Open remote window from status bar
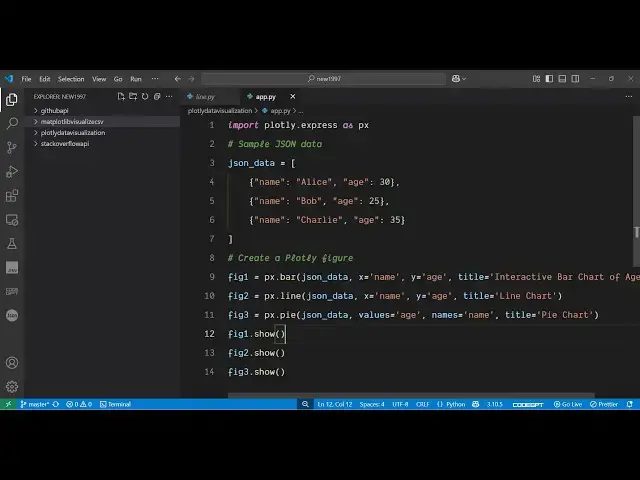The width and height of the screenshot is (640, 480). 8,404
